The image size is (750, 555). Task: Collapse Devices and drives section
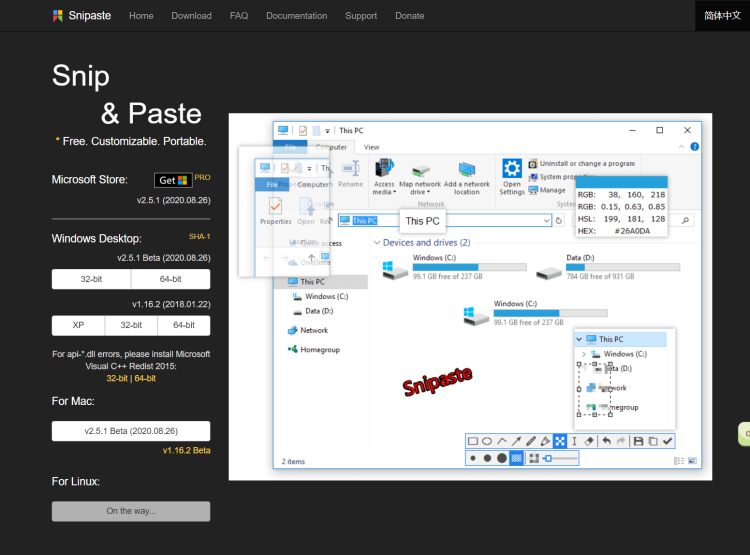(x=377, y=243)
